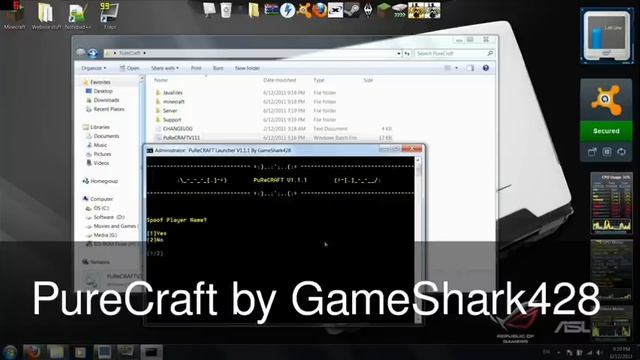
Task: Open the OS (C:) drive
Action: (101, 208)
